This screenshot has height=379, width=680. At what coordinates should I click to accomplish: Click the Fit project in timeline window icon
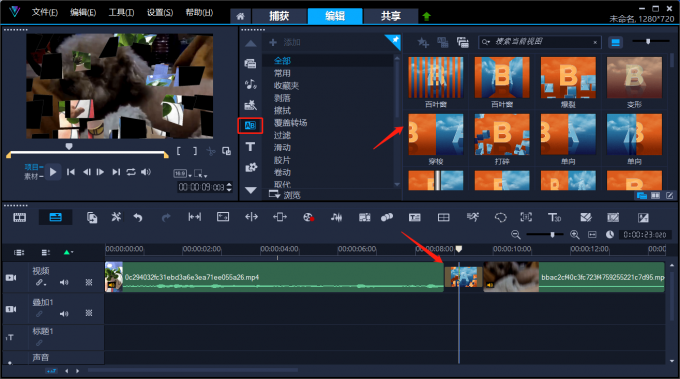point(592,235)
